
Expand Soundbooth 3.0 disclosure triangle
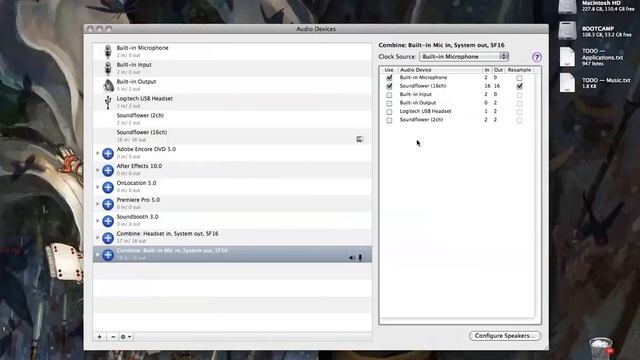pyautogui.click(x=98, y=220)
